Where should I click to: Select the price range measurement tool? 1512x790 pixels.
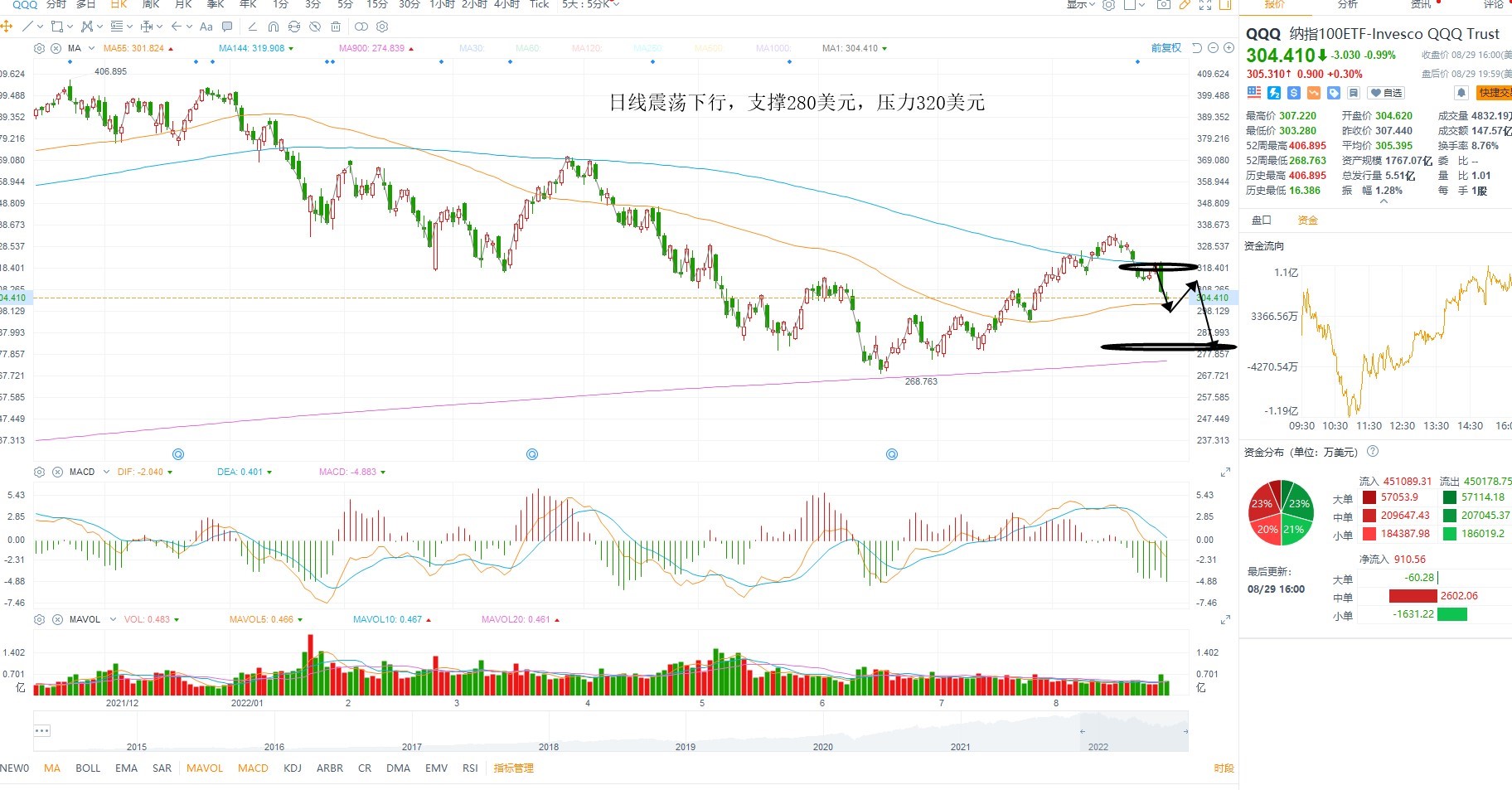[147, 27]
